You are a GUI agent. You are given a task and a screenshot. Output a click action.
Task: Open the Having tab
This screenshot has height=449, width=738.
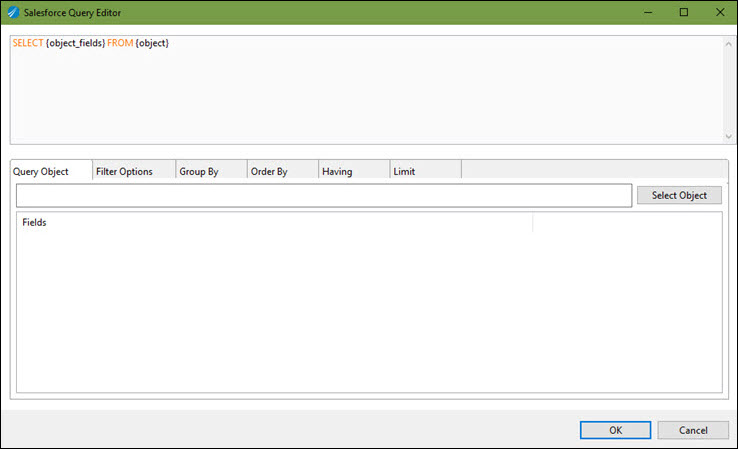354,171
